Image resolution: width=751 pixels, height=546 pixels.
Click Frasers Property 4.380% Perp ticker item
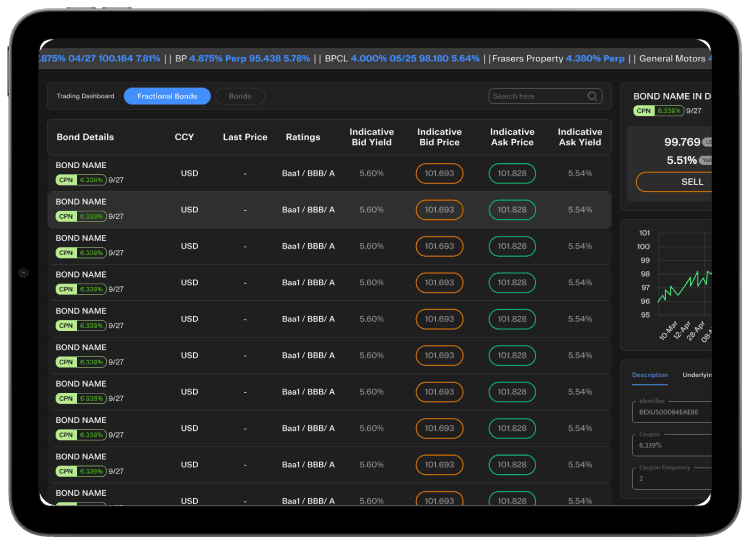coord(558,58)
